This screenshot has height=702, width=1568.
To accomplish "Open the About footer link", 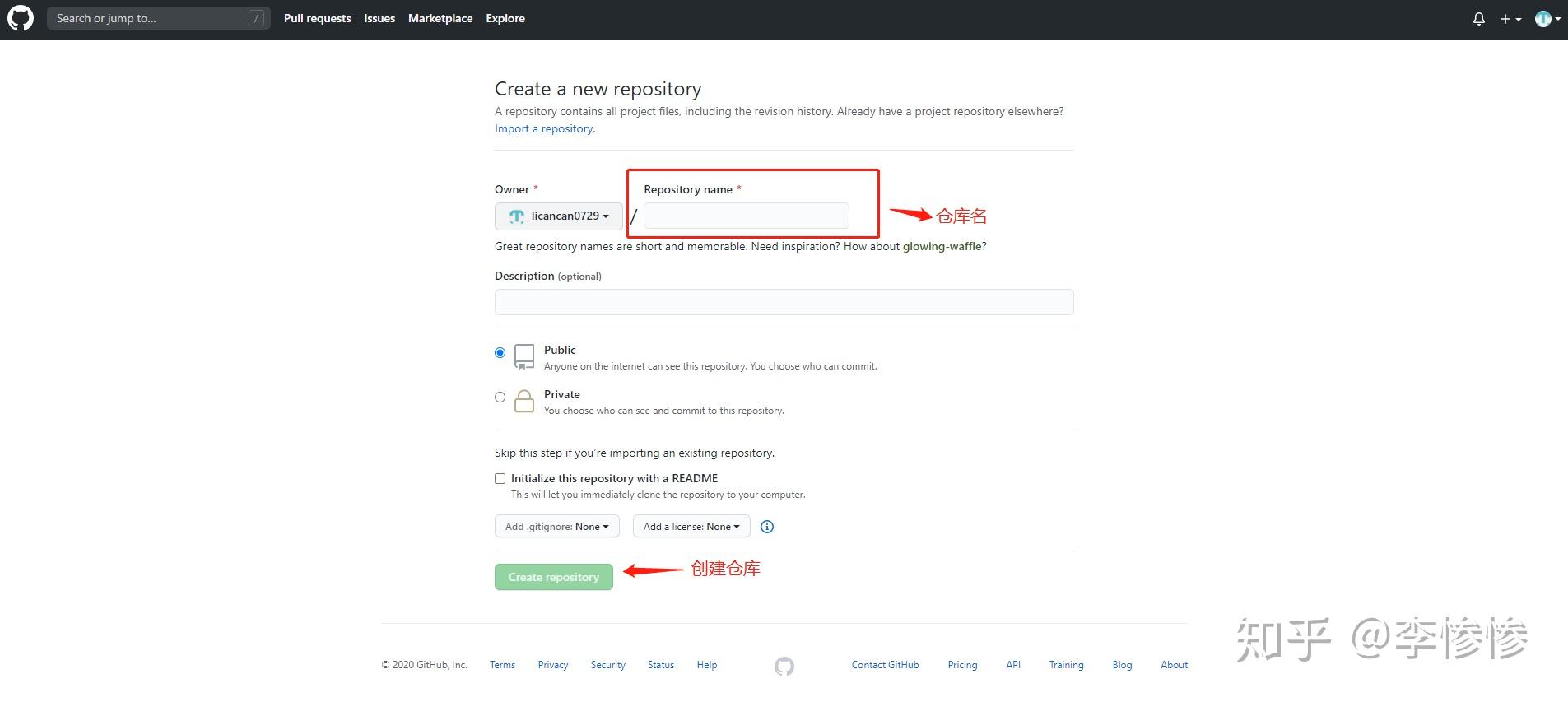I will click(x=1175, y=665).
